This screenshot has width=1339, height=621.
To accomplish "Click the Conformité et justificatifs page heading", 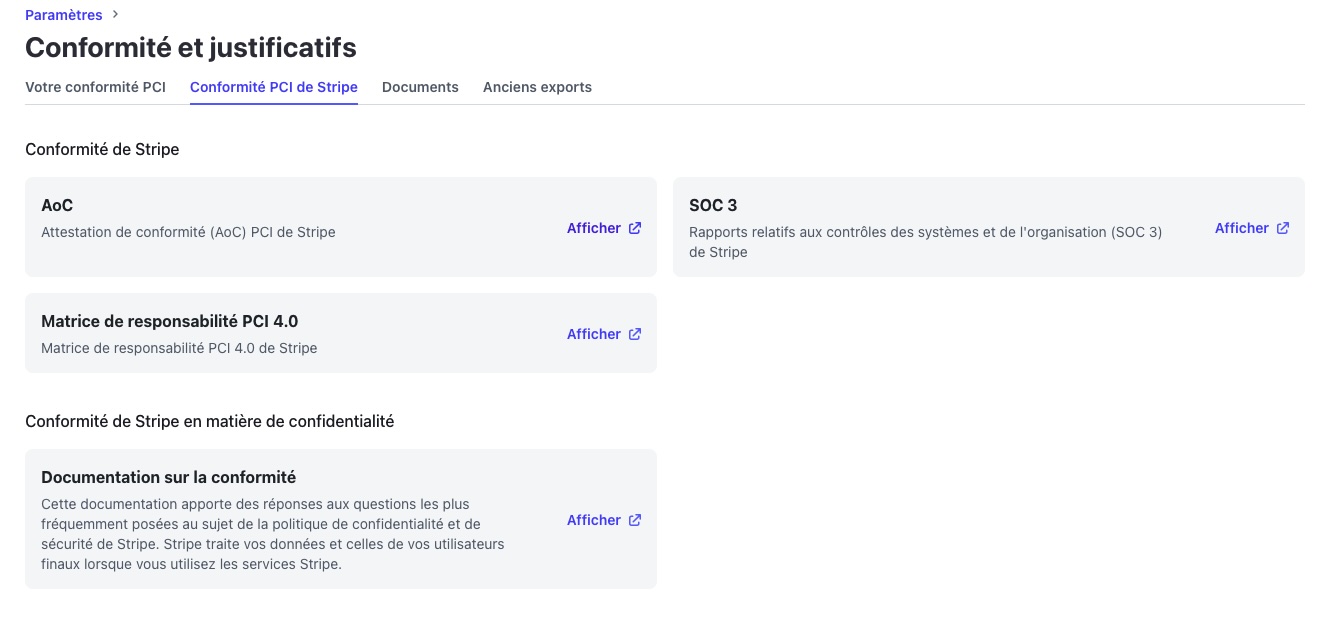I will (191, 47).
